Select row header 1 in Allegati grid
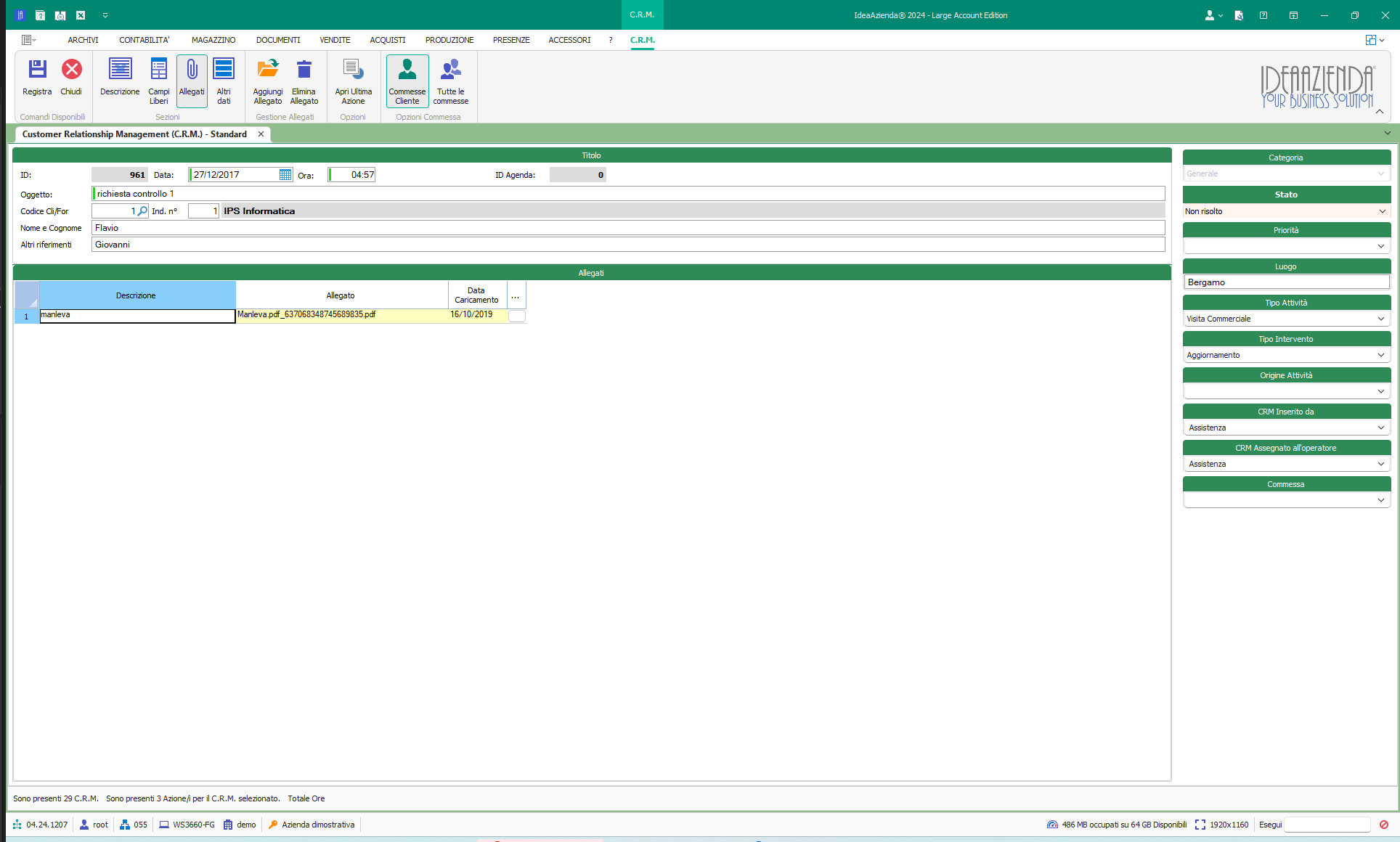The width and height of the screenshot is (1400, 842). (27, 316)
